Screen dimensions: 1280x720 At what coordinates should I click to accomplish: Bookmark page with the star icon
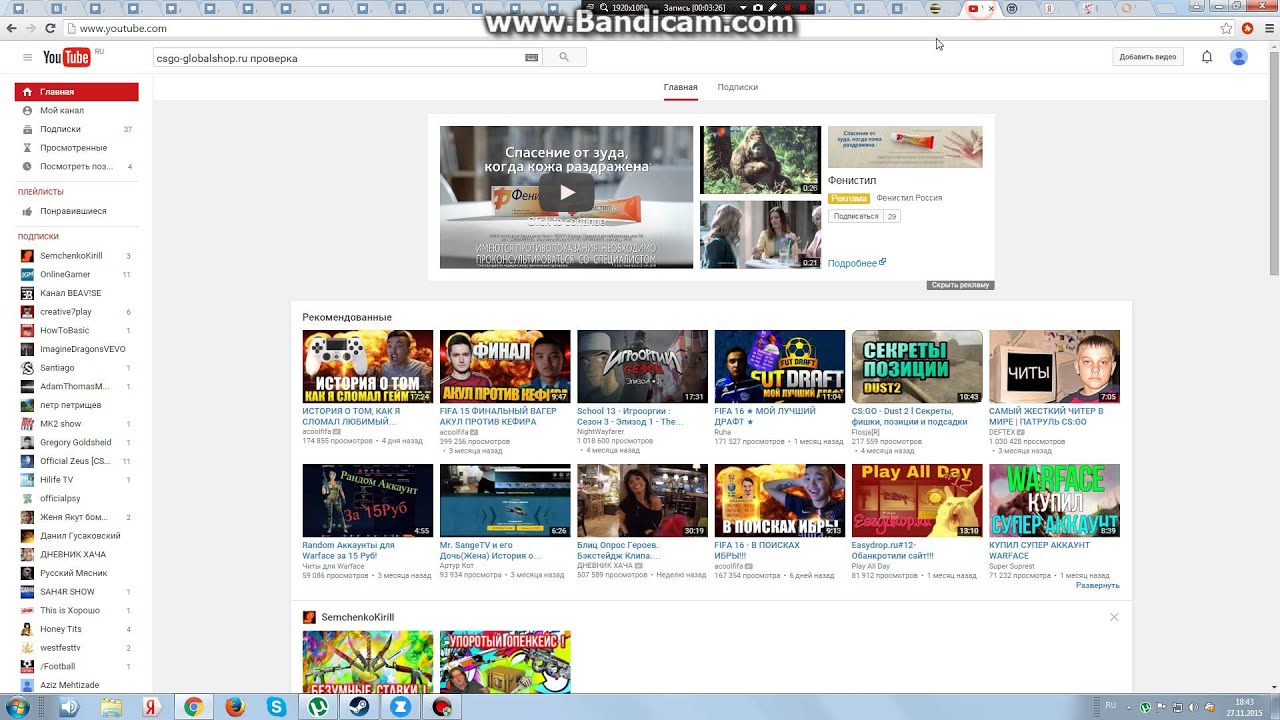coord(1226,28)
